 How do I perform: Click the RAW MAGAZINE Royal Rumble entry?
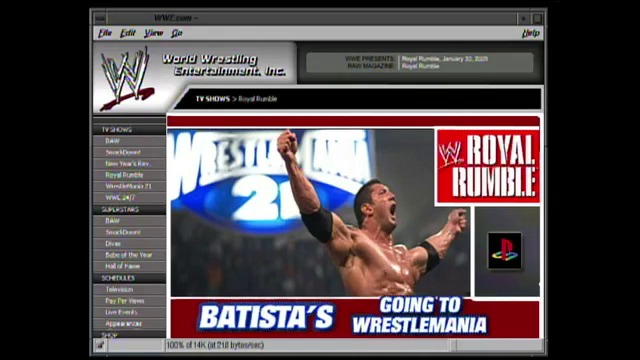coord(420,66)
